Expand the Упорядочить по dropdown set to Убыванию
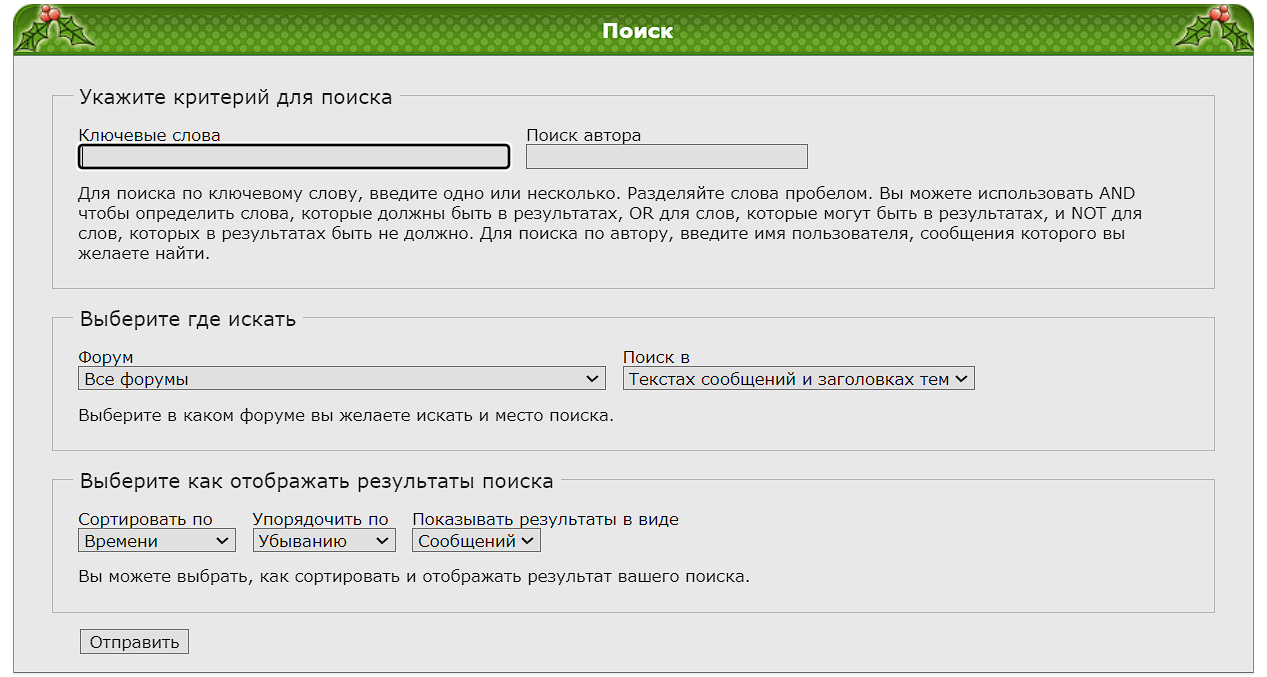The image size is (1267, 677). coord(324,541)
